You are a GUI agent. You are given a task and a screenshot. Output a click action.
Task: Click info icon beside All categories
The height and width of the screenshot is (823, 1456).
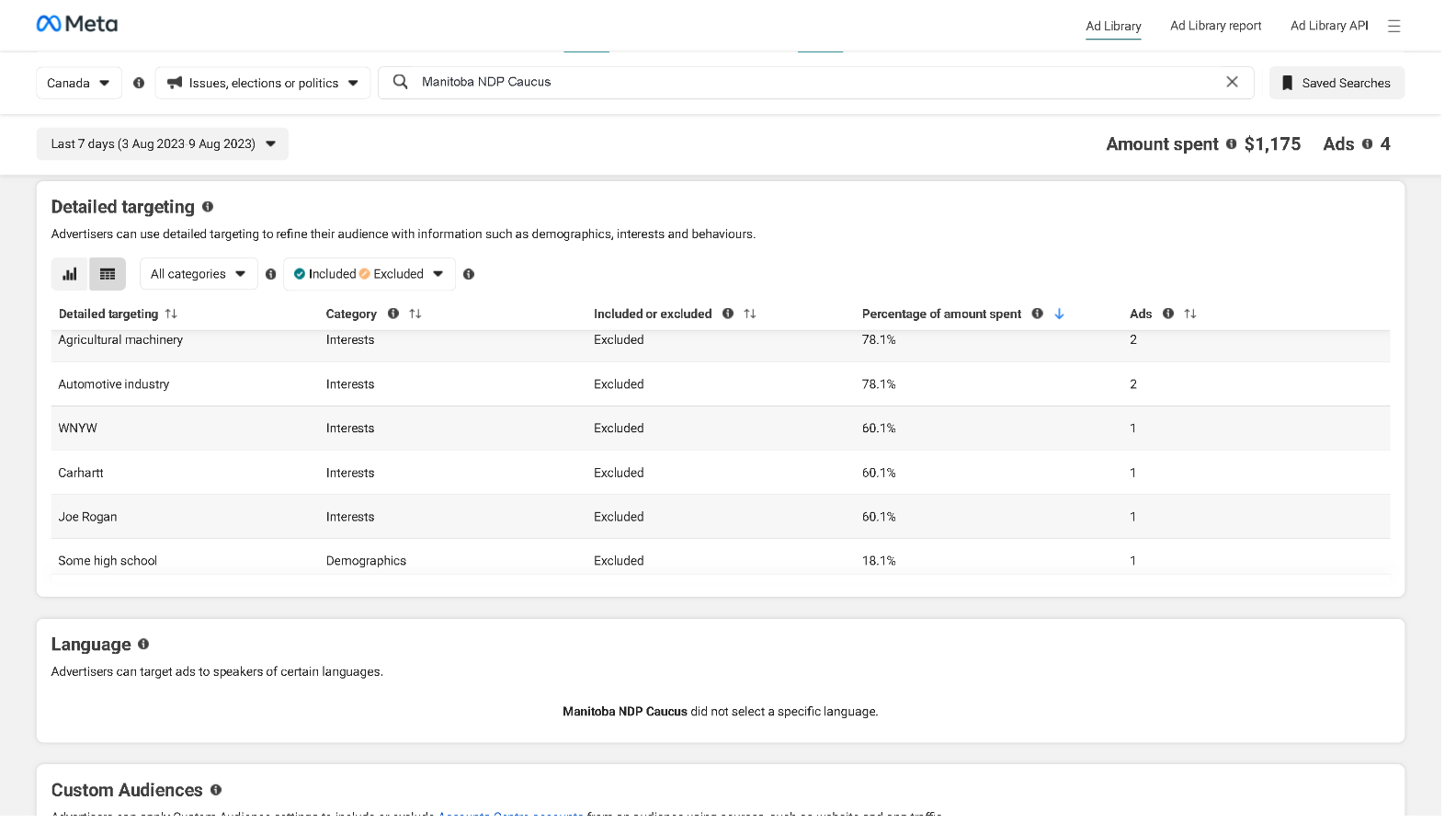(271, 274)
